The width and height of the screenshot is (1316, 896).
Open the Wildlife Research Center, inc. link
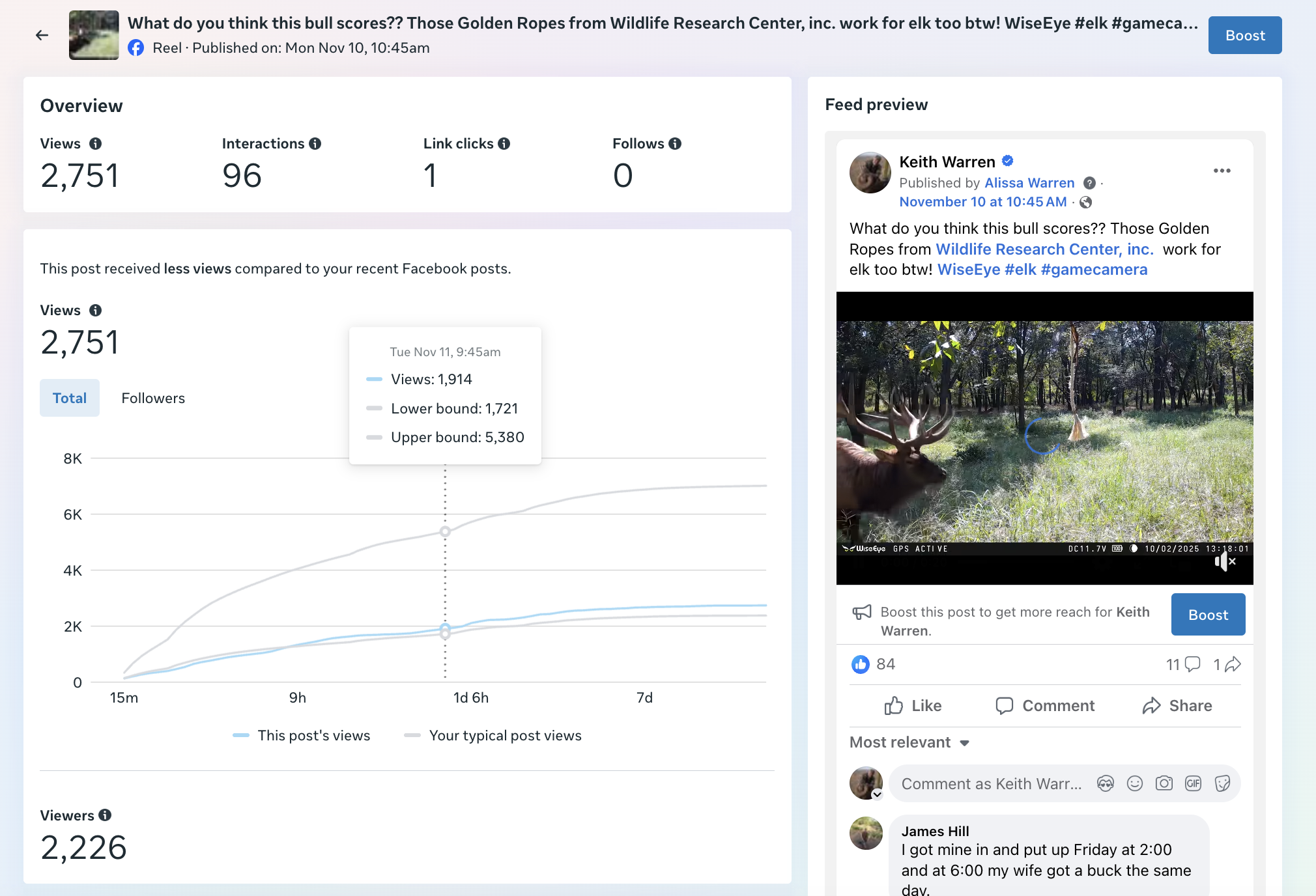[x=1044, y=249]
